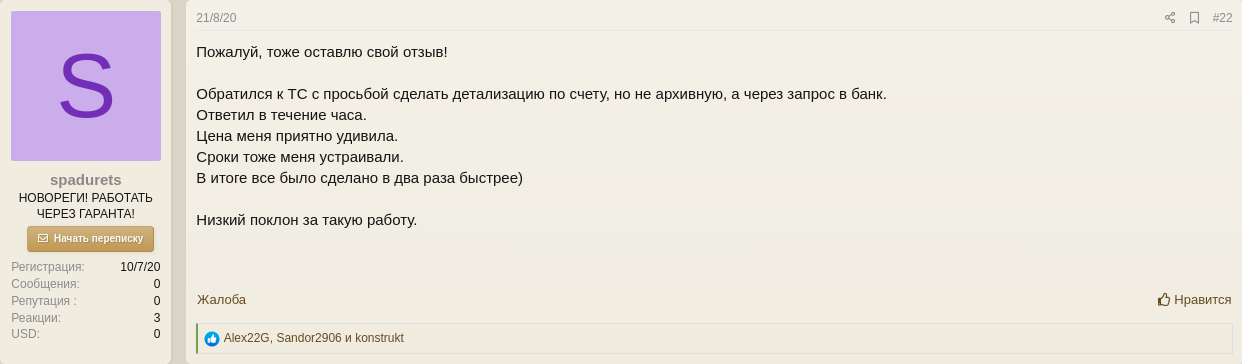Open the profile of Alex22G in reactions

point(246,338)
